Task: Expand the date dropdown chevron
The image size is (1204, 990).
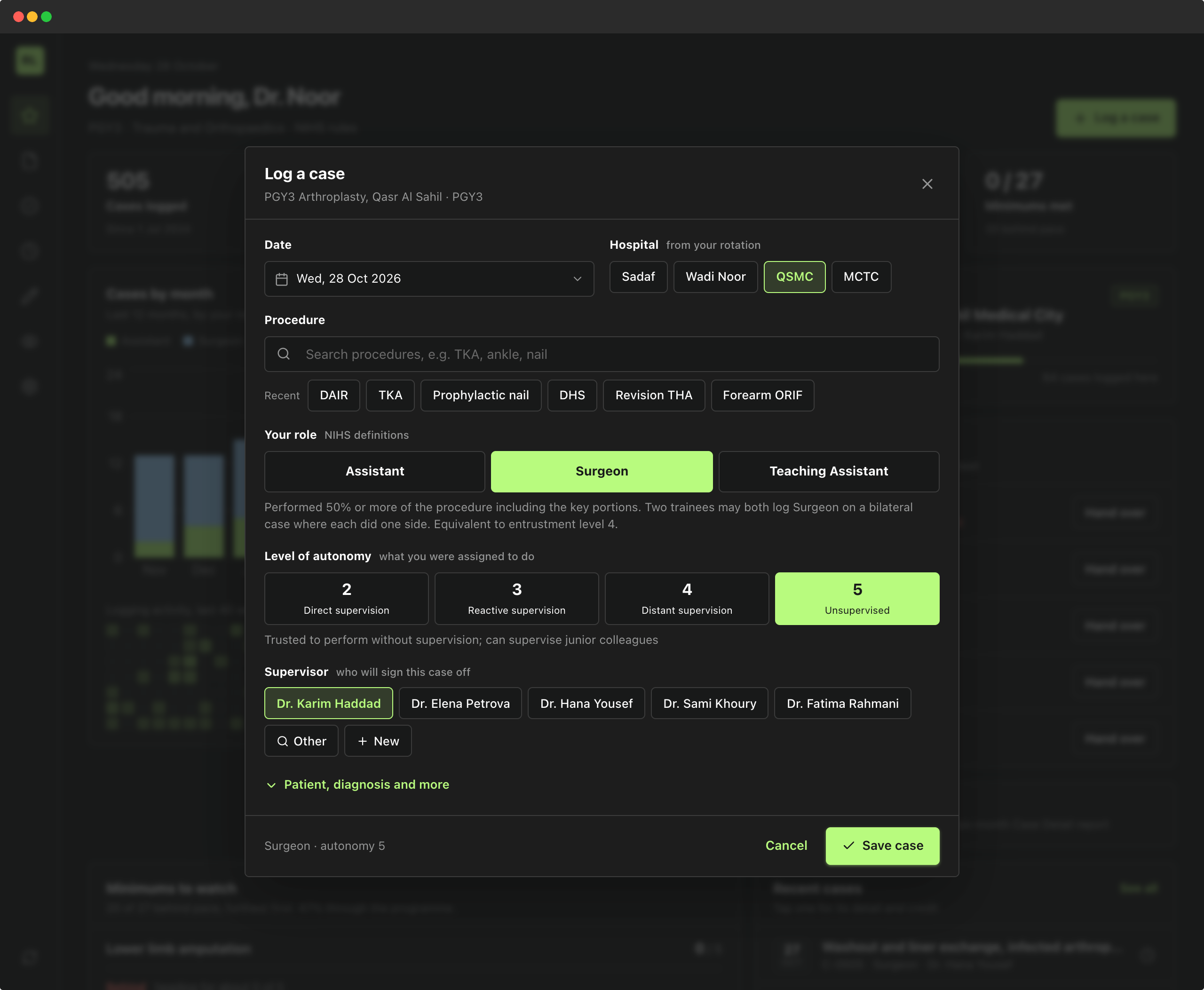Action: 577,279
